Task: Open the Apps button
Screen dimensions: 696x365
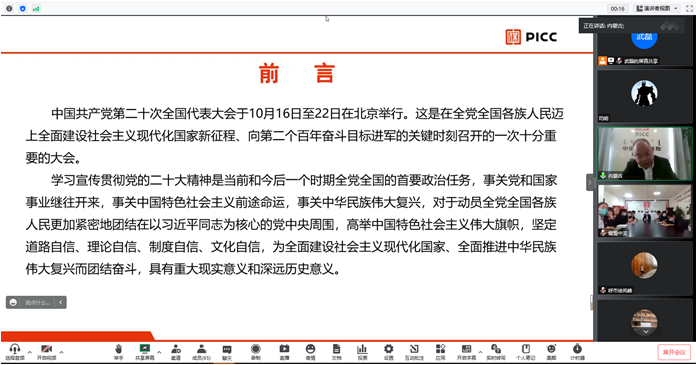Action: (440, 352)
